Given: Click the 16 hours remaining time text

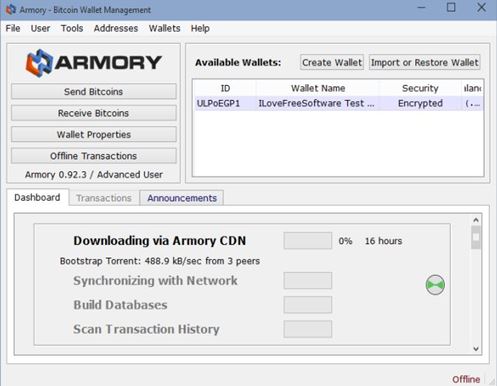Looking at the screenshot, I should (383, 241).
